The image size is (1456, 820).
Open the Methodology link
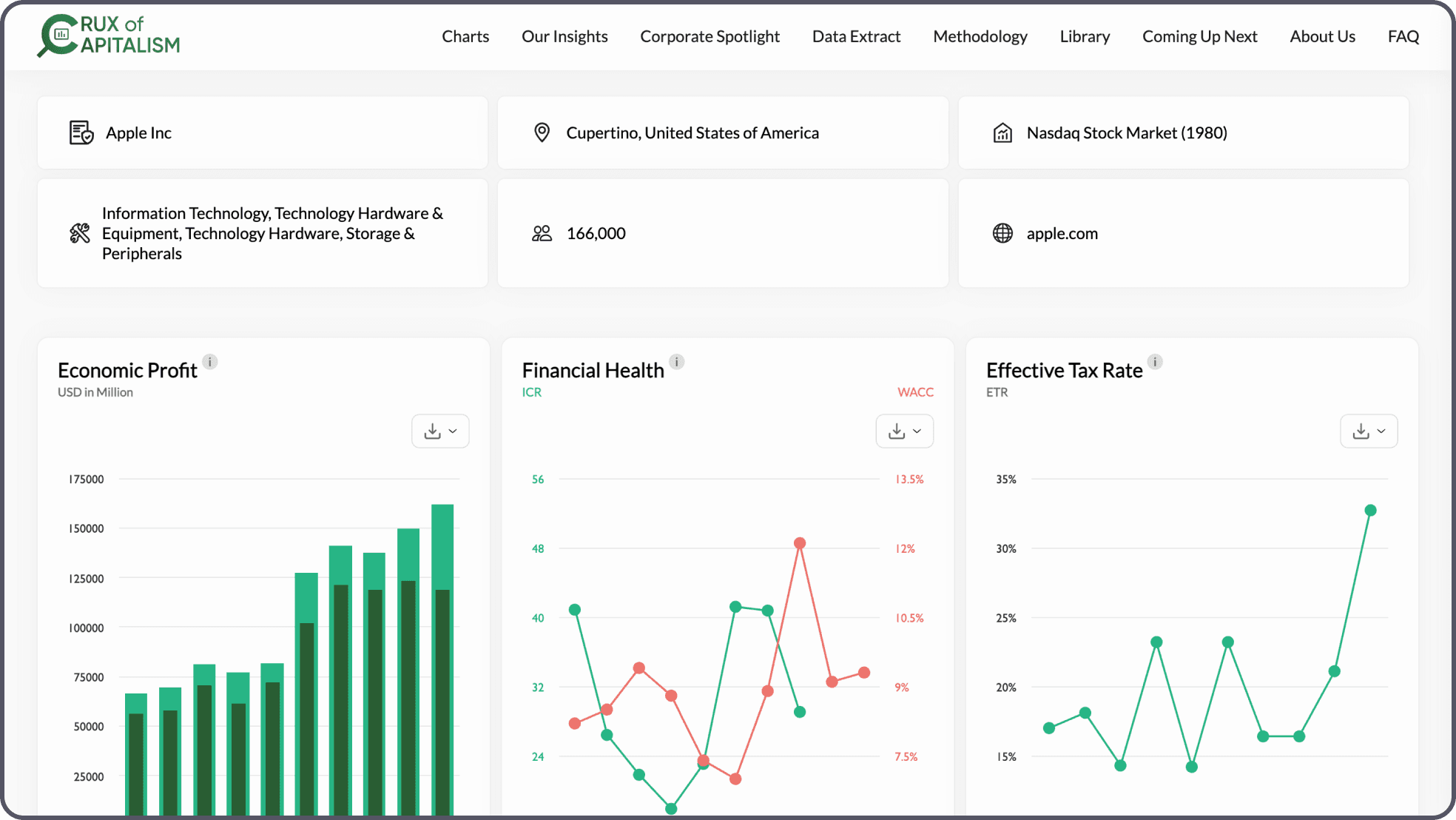[x=980, y=36]
